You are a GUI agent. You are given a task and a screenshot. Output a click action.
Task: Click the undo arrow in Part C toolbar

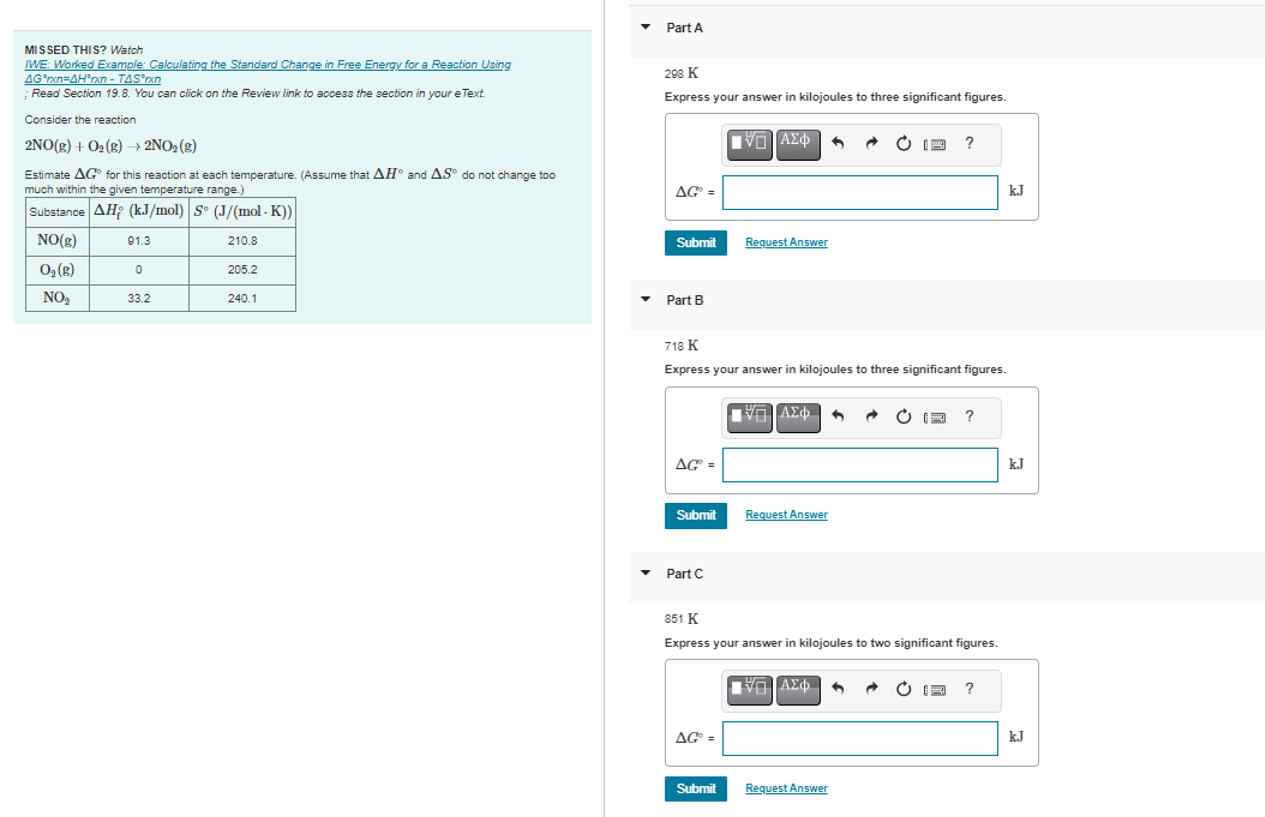point(838,689)
